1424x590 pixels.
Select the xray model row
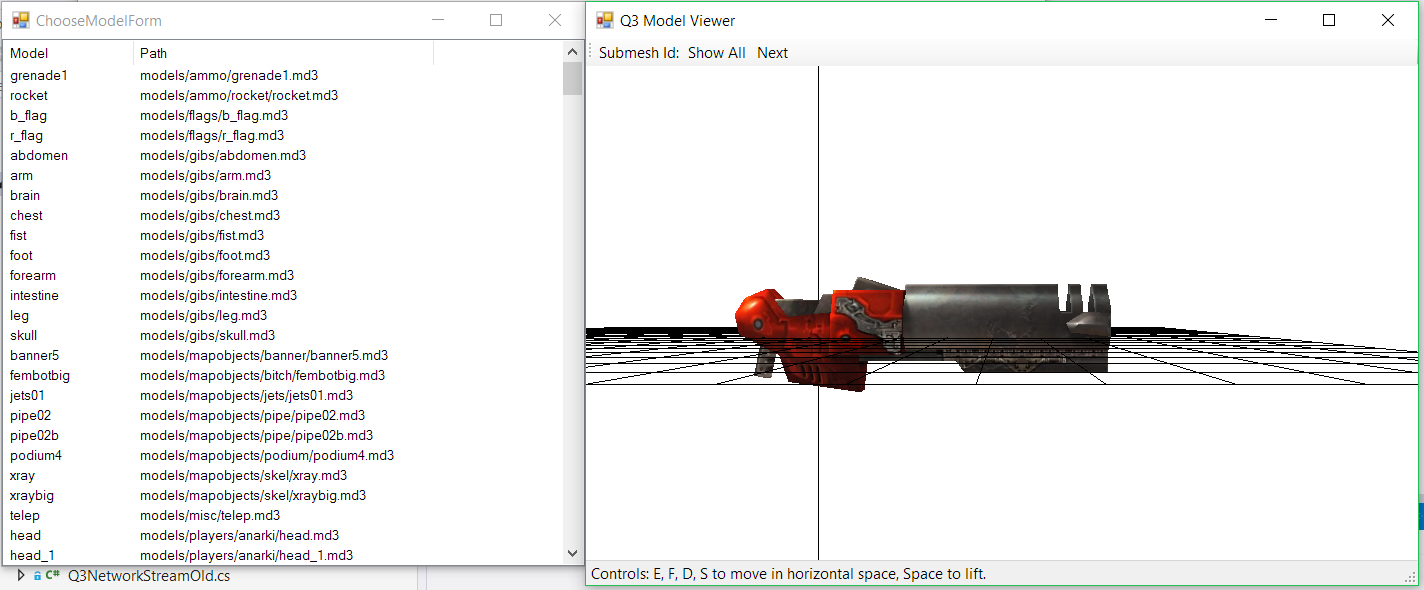click(284, 475)
